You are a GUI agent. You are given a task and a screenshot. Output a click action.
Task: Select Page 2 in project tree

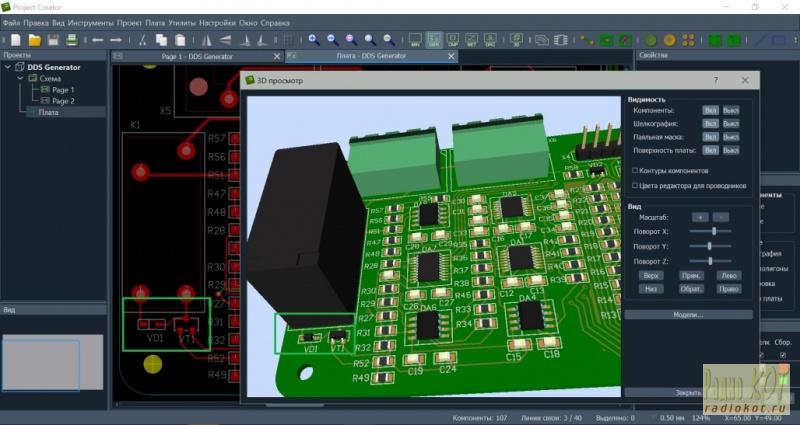(63, 101)
